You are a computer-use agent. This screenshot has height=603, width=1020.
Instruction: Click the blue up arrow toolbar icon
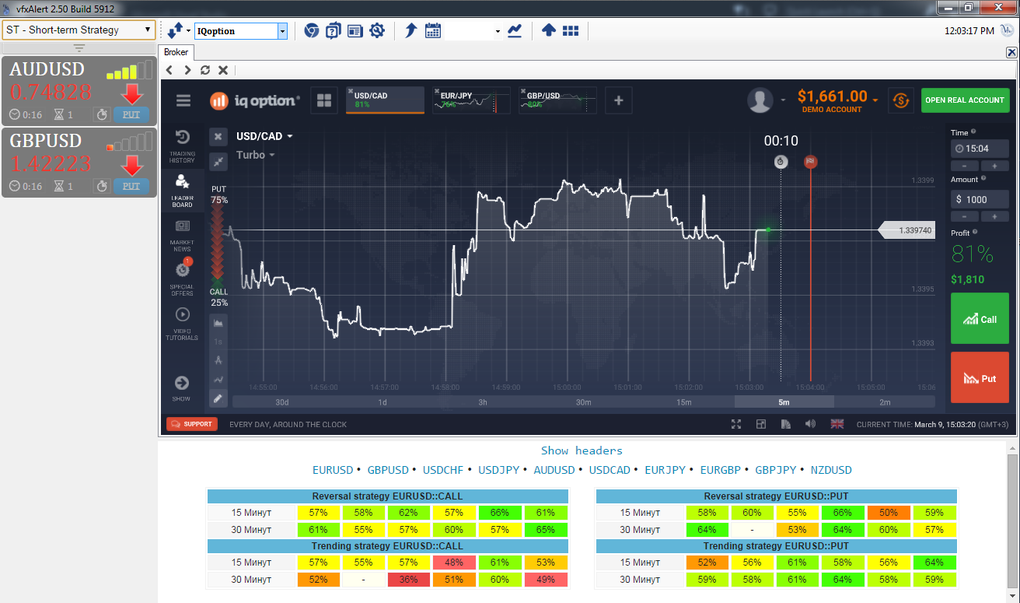548,31
